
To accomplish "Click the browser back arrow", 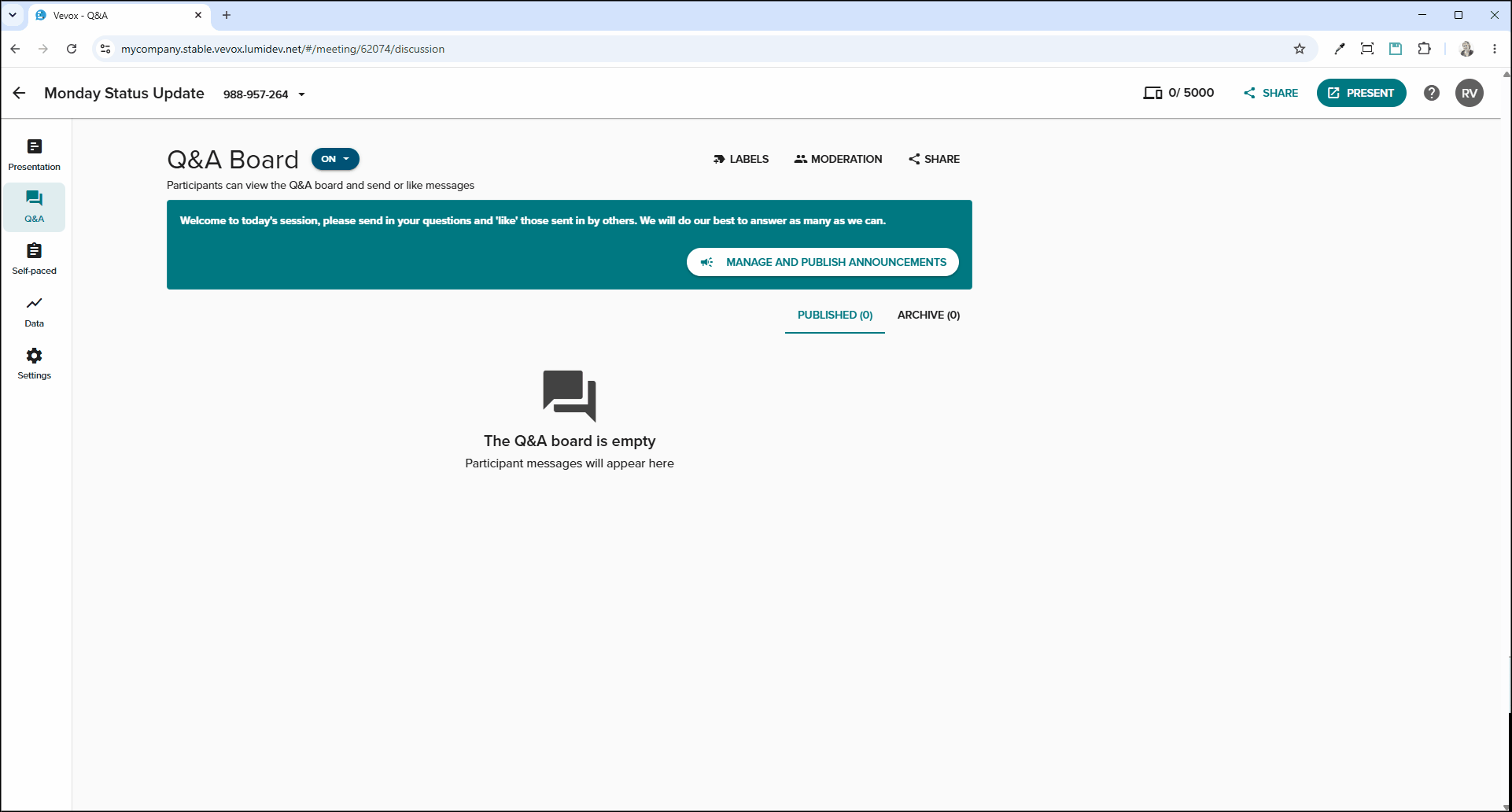I will pos(16,49).
